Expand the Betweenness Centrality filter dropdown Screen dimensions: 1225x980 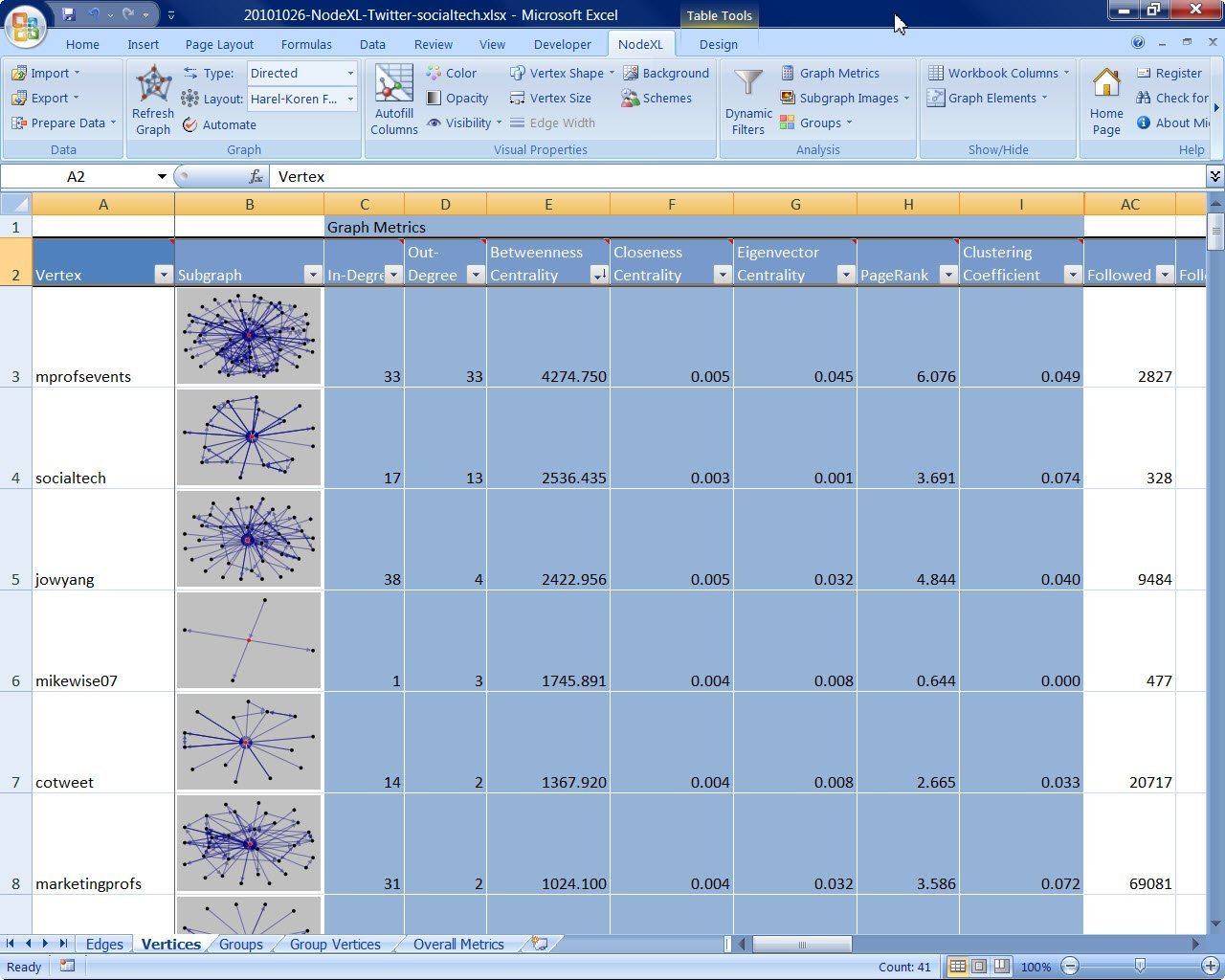[x=598, y=276]
